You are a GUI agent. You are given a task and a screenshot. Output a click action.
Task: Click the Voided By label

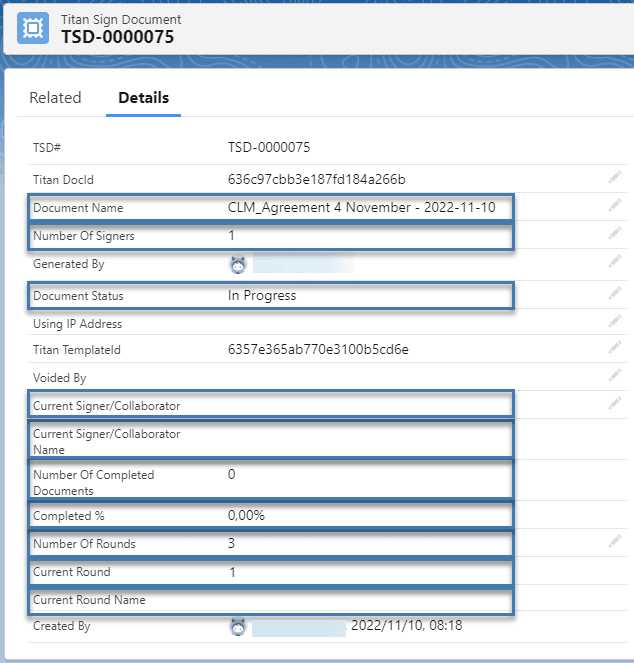pyautogui.click(x=60, y=378)
